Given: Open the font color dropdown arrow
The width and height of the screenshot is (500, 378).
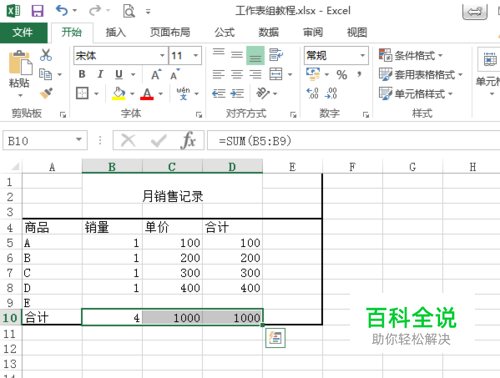Looking at the screenshot, I should (161, 94).
